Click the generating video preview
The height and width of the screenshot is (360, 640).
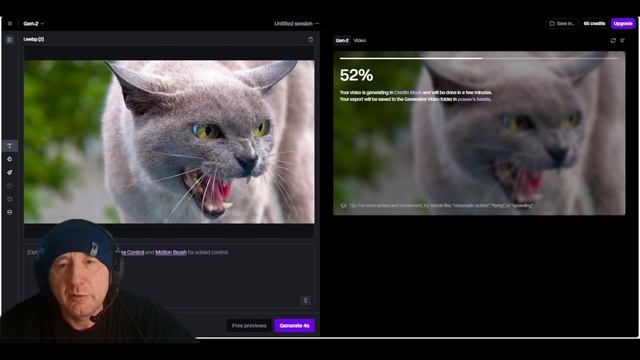coord(479,133)
